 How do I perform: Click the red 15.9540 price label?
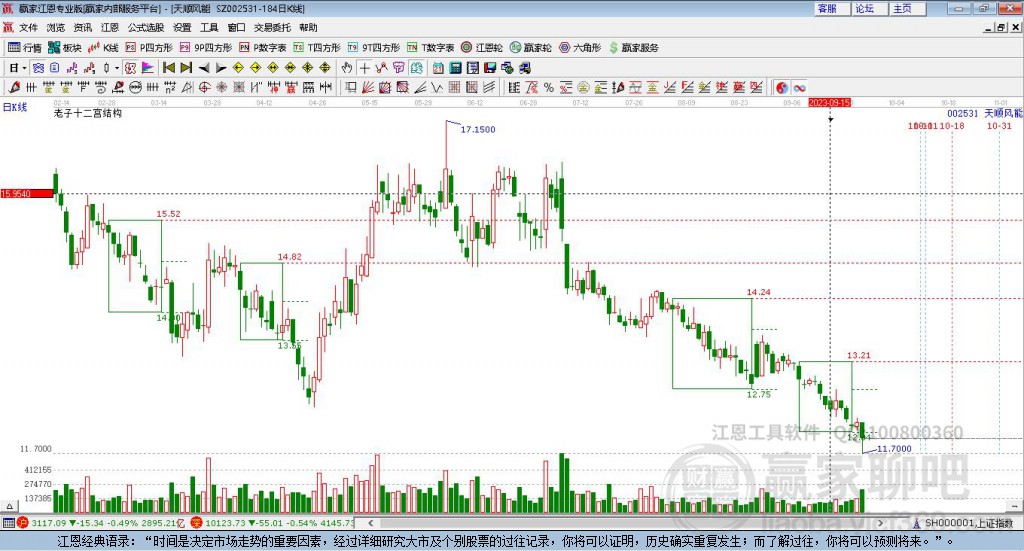tap(27, 193)
